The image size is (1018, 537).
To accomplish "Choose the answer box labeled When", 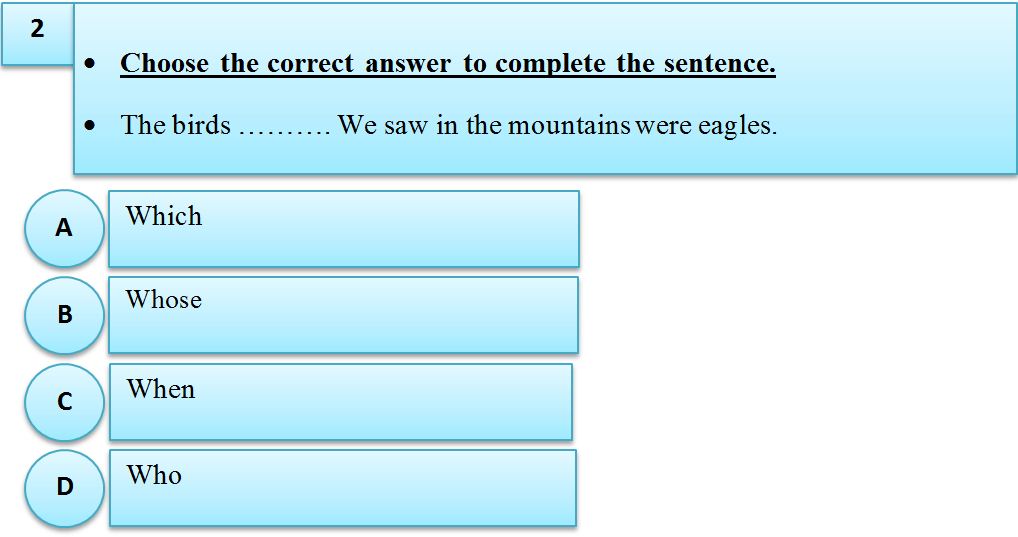I will (x=341, y=402).
